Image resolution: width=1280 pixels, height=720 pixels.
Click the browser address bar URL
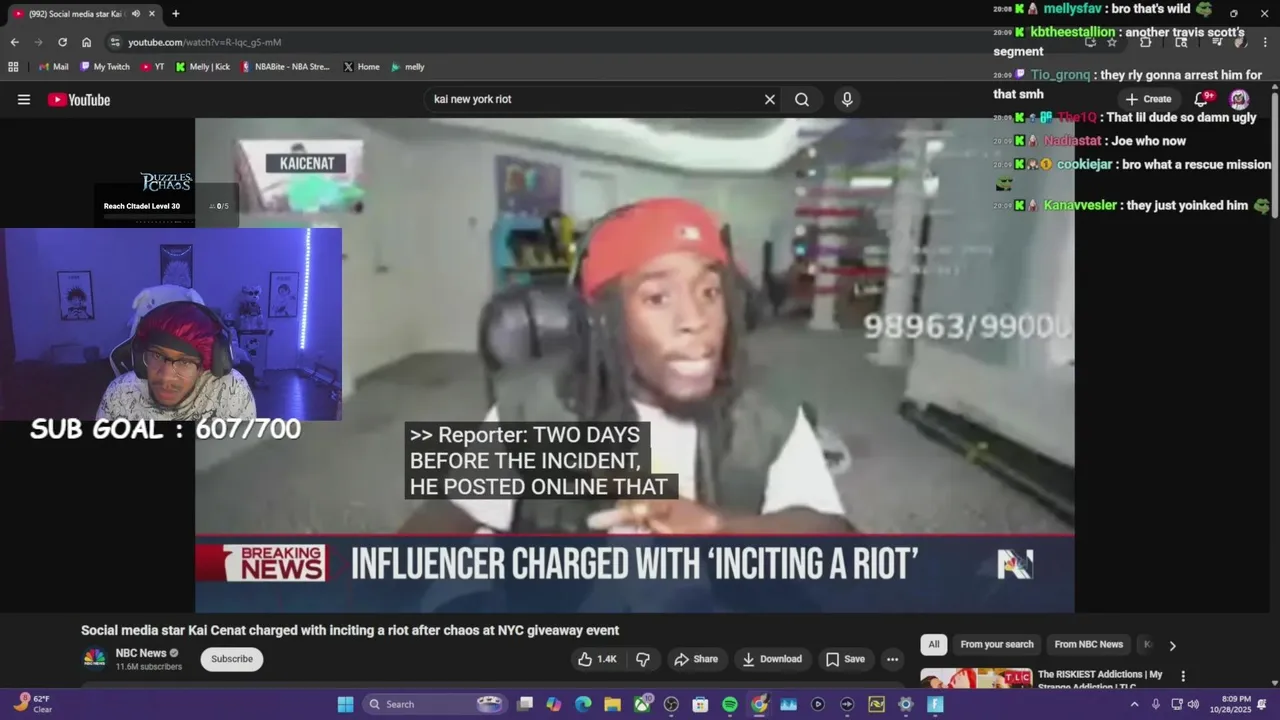pyautogui.click(x=205, y=42)
